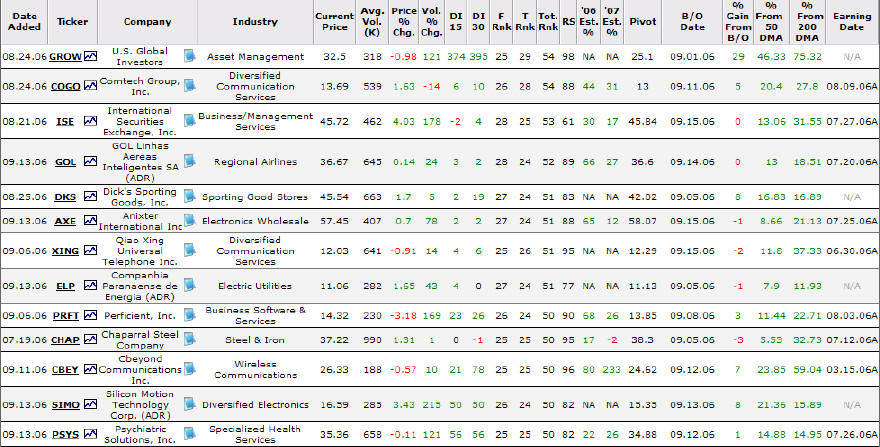Screen dimensions: 880x447
Task: Open the PRFT ticker link
Action: [66, 316]
